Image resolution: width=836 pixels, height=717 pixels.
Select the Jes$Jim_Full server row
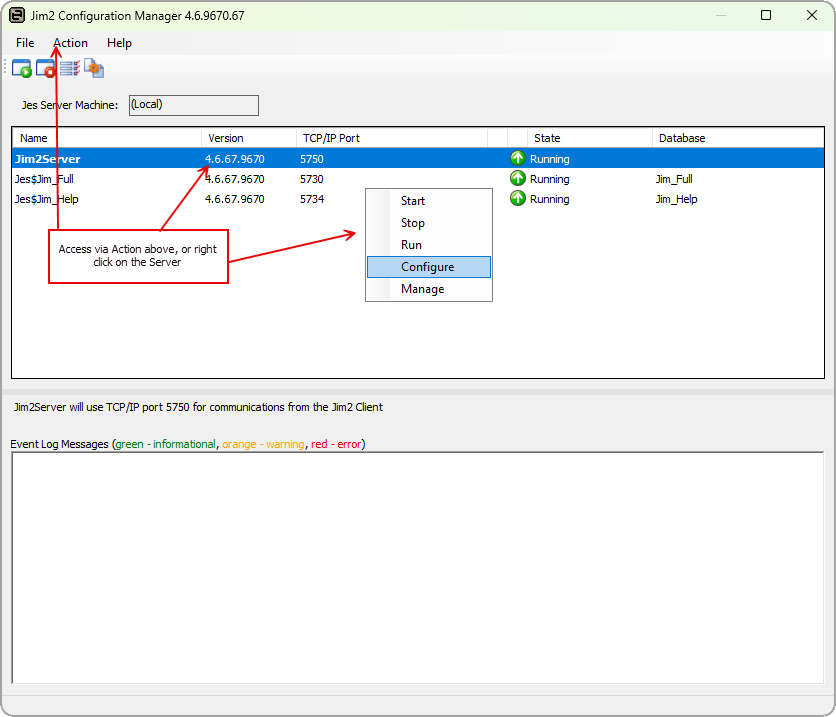click(x=44, y=179)
